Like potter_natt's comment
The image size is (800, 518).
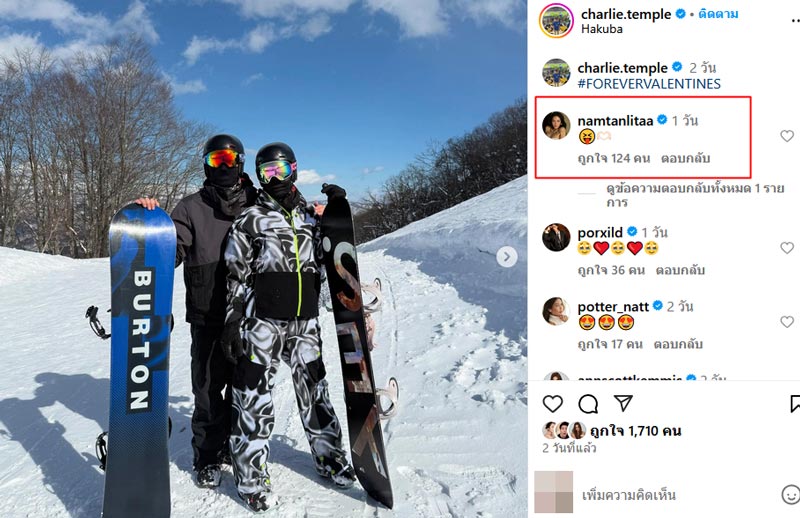tap(787, 322)
